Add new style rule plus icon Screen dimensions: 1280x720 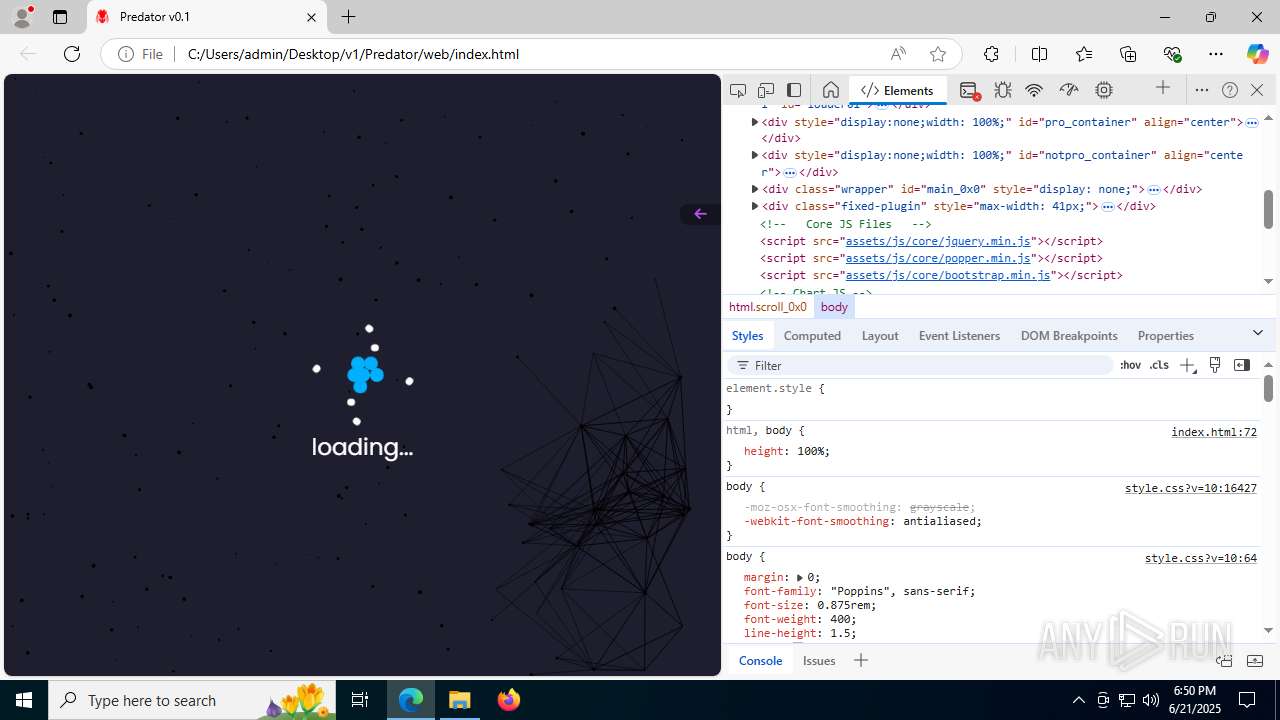tap(1187, 365)
